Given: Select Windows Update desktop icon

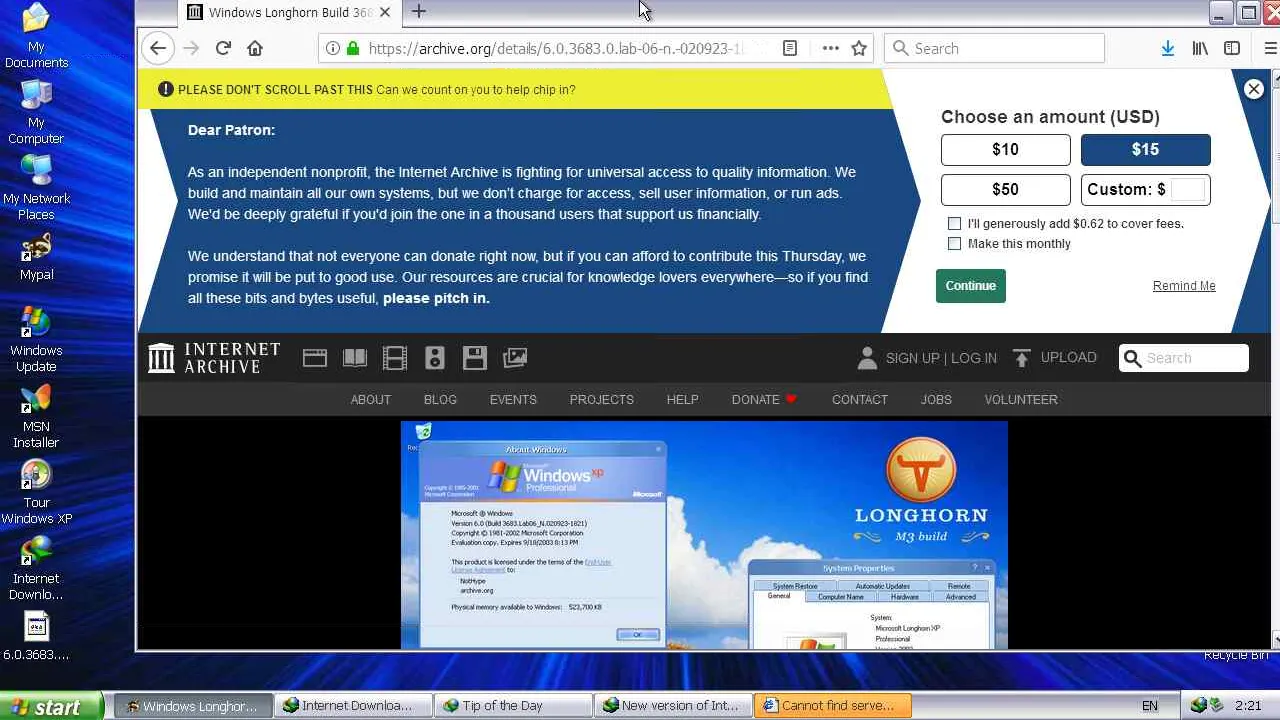Looking at the screenshot, I should coord(36,340).
